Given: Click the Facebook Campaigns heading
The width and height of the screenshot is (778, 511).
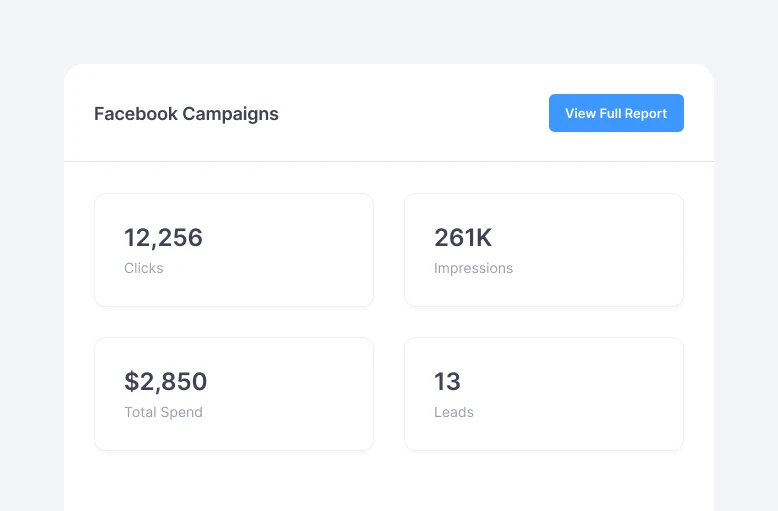Looking at the screenshot, I should [186, 114].
